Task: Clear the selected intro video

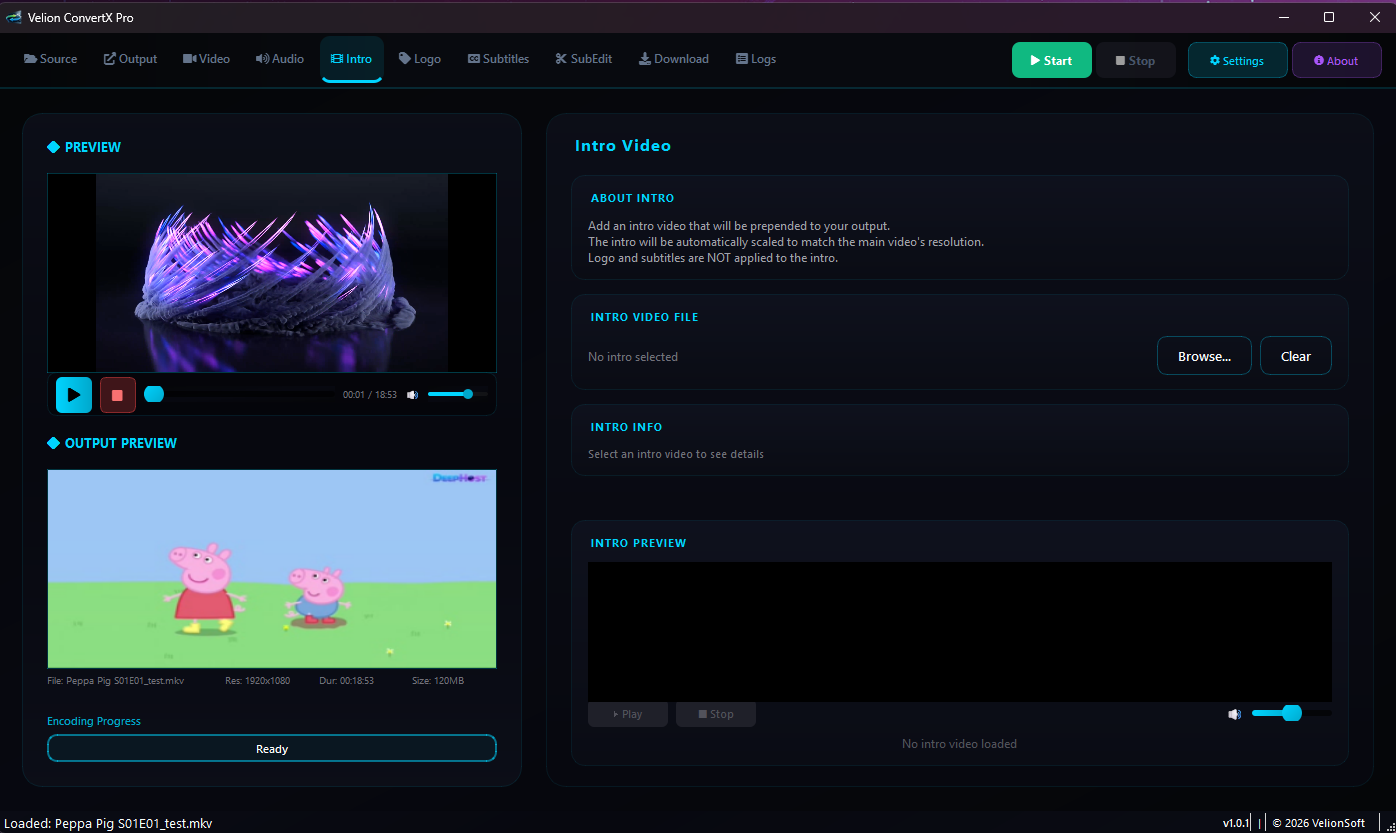Action: click(x=1296, y=356)
